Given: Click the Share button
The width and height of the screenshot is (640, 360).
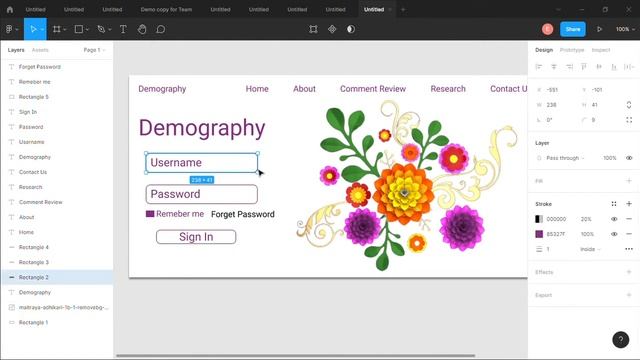Looking at the screenshot, I should (573, 29).
